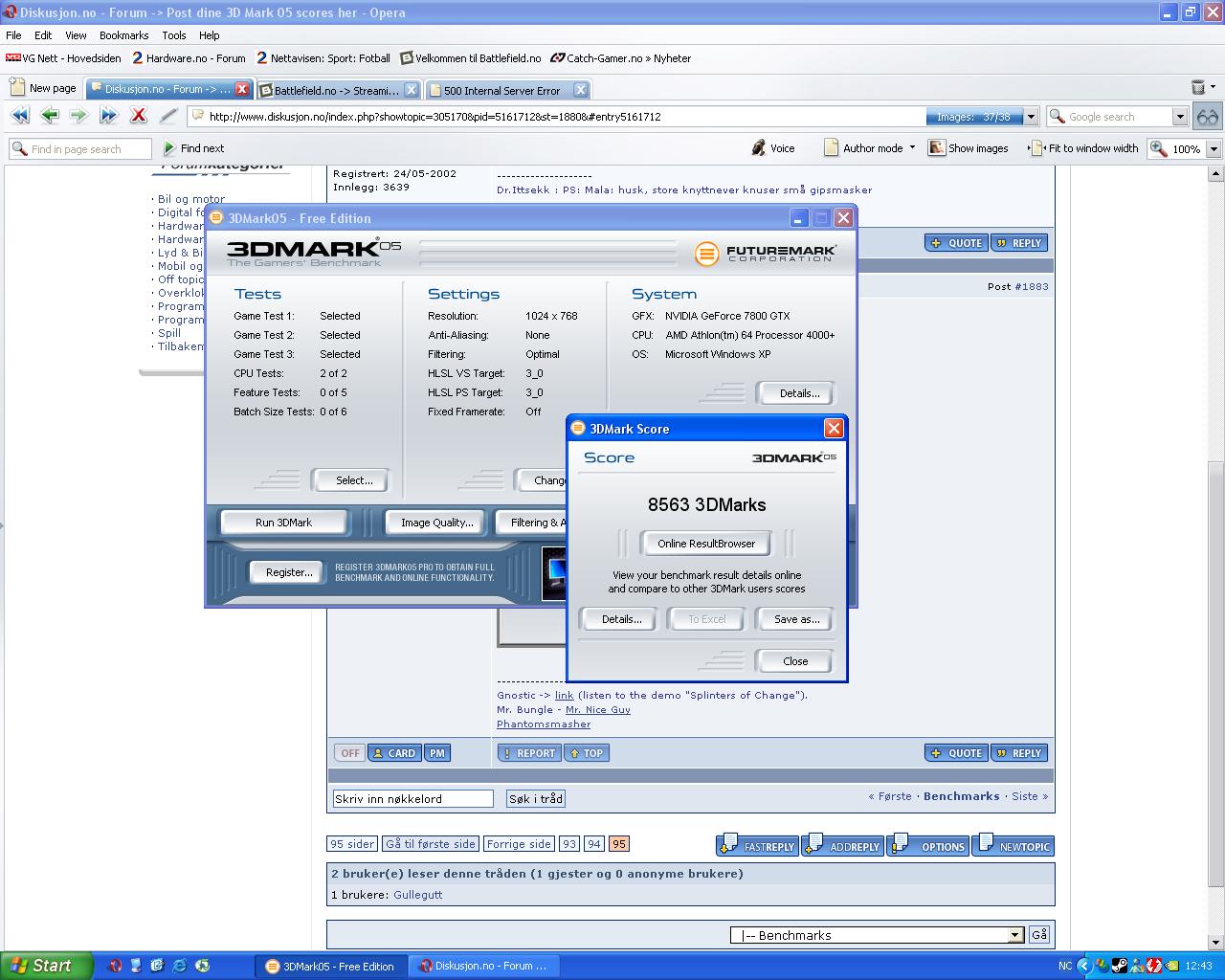1225x980 pixels.
Task: Open the File menu
Action: [x=13, y=35]
